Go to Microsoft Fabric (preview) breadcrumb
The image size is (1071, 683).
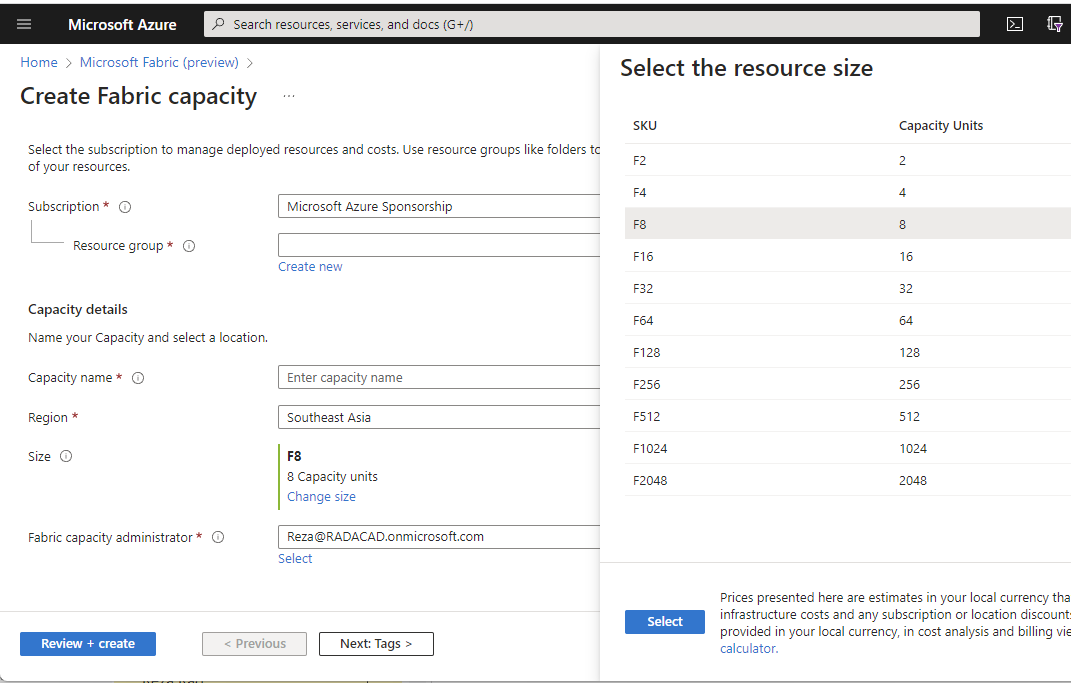point(159,62)
